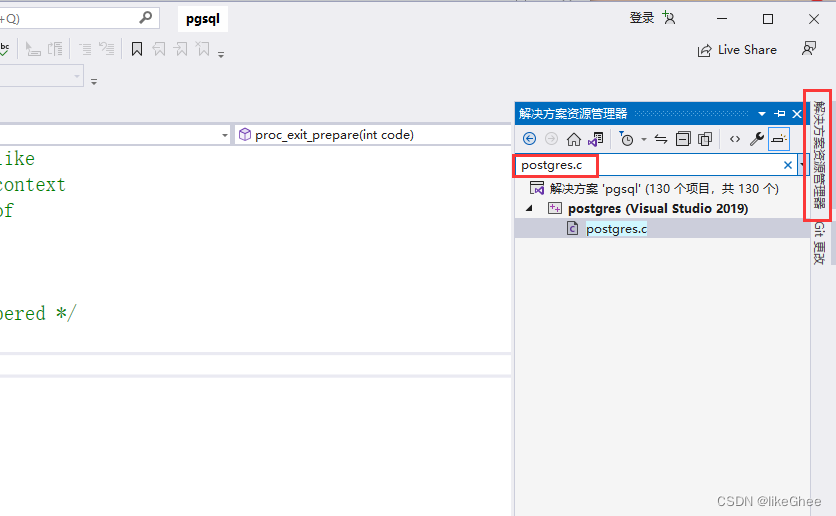Uncomment the selected lines

(x=107, y=50)
